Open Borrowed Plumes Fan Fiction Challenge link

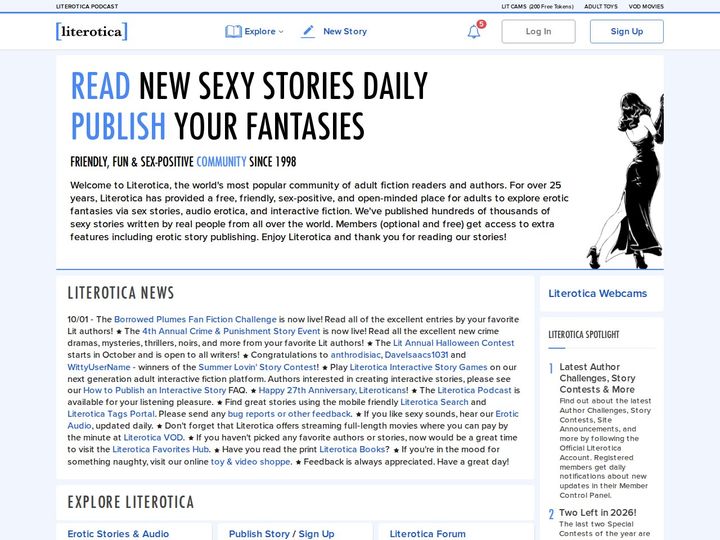[x=195, y=319]
